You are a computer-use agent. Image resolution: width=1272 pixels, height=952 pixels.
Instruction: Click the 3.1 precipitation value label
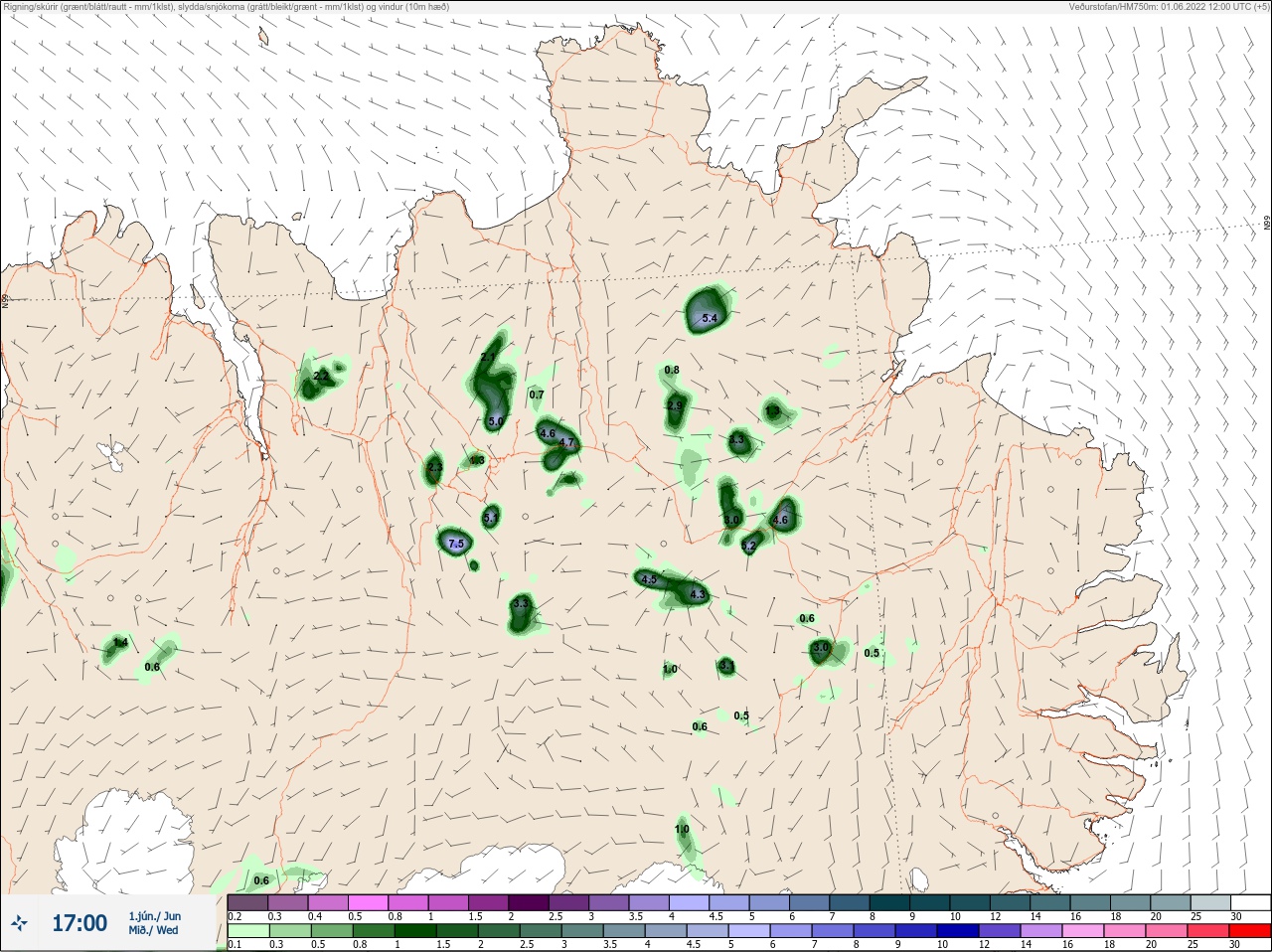726,666
